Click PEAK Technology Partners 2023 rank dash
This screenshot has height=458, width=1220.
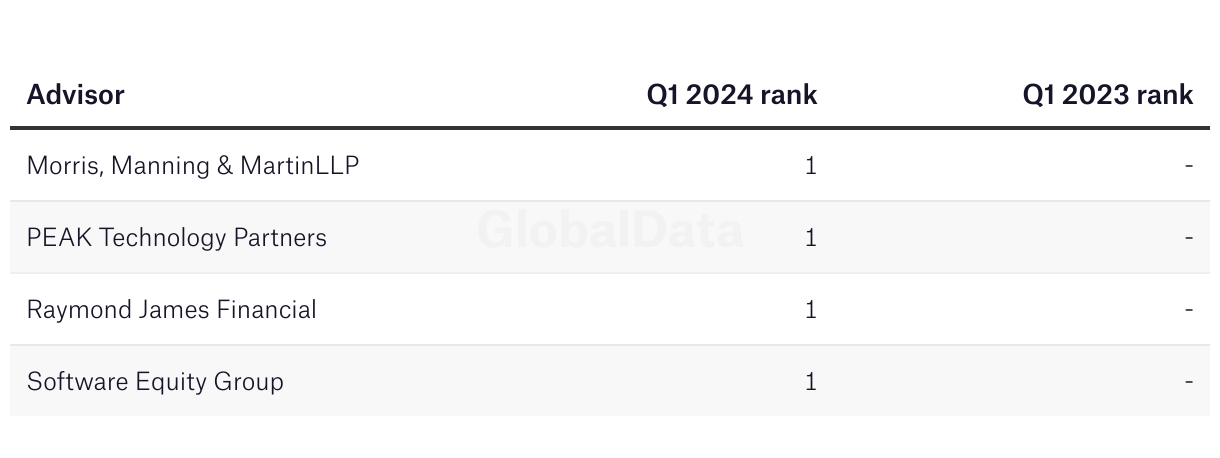pyautogui.click(x=1189, y=238)
